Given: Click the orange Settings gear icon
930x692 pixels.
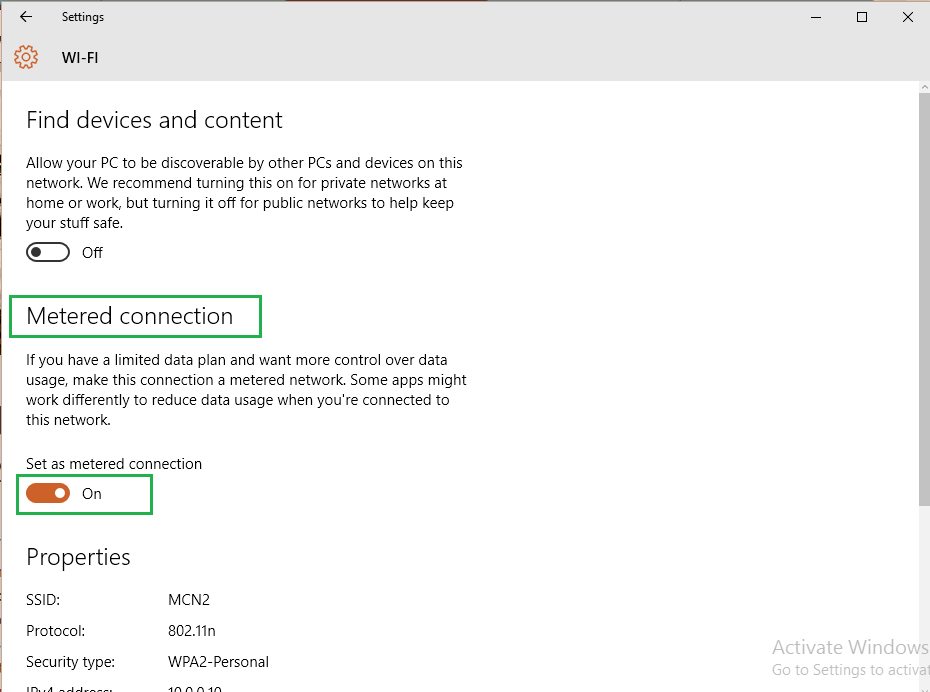Looking at the screenshot, I should 26,57.
